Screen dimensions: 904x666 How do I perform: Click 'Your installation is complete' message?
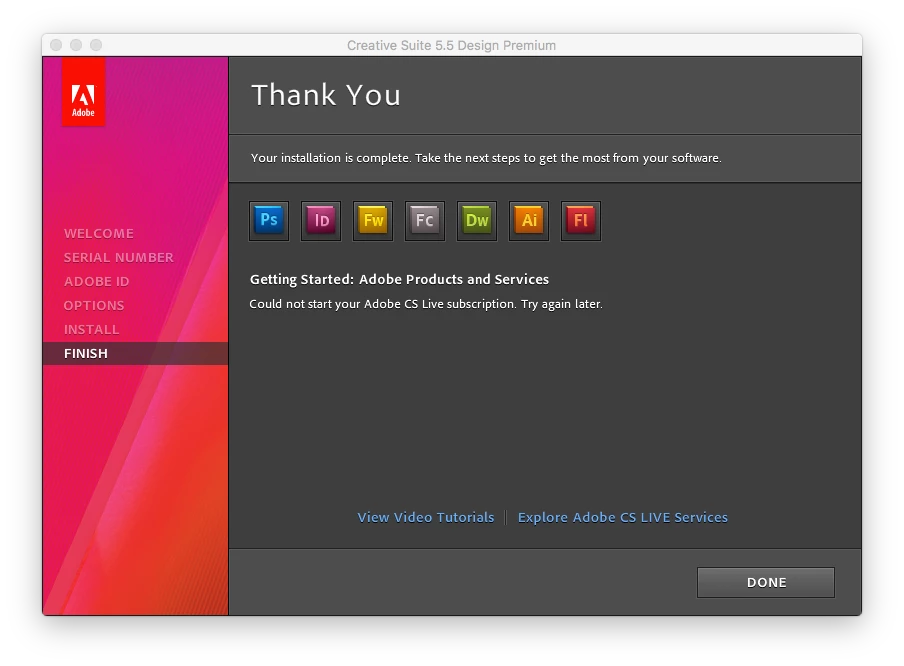coord(486,158)
